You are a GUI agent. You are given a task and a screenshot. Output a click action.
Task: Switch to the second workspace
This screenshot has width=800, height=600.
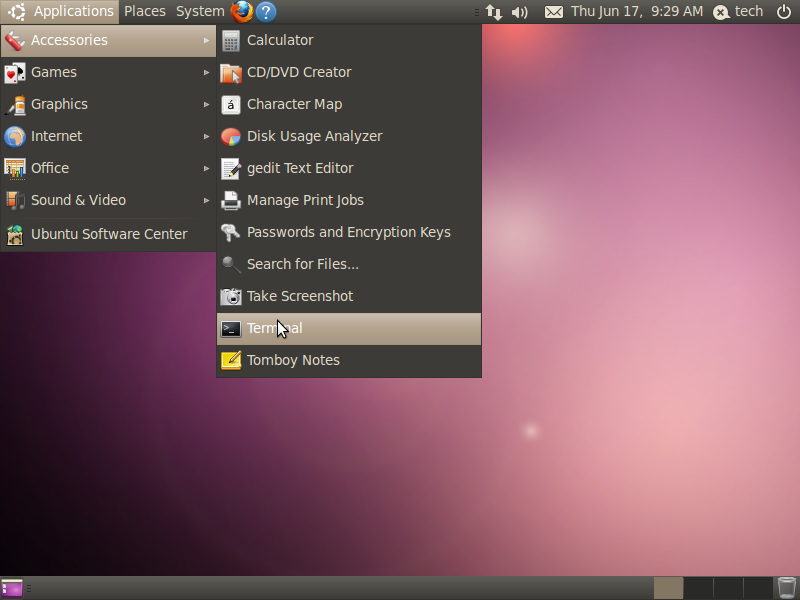(x=698, y=588)
